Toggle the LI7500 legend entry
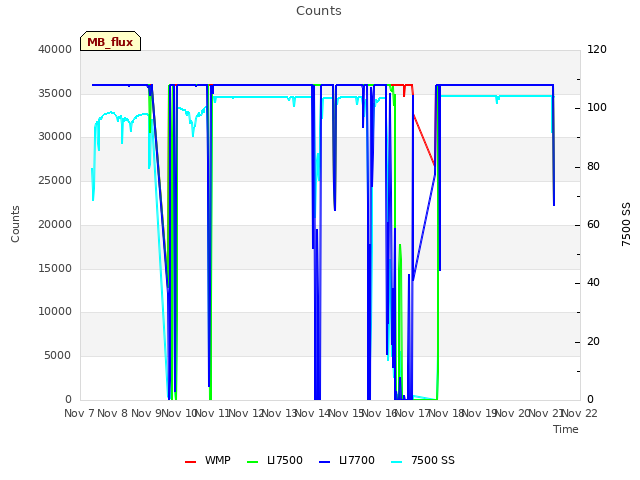Viewport: 640px width, 480px height. 275,460
